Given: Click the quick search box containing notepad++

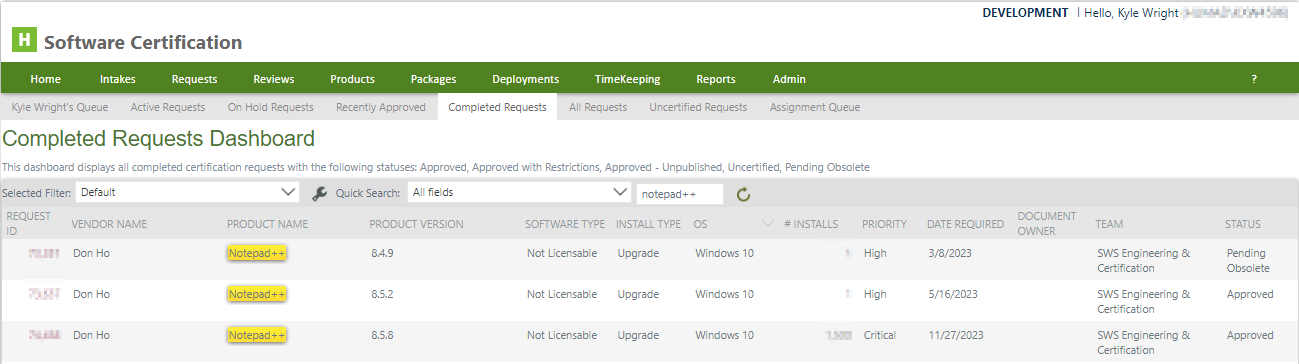Looking at the screenshot, I should point(679,193).
